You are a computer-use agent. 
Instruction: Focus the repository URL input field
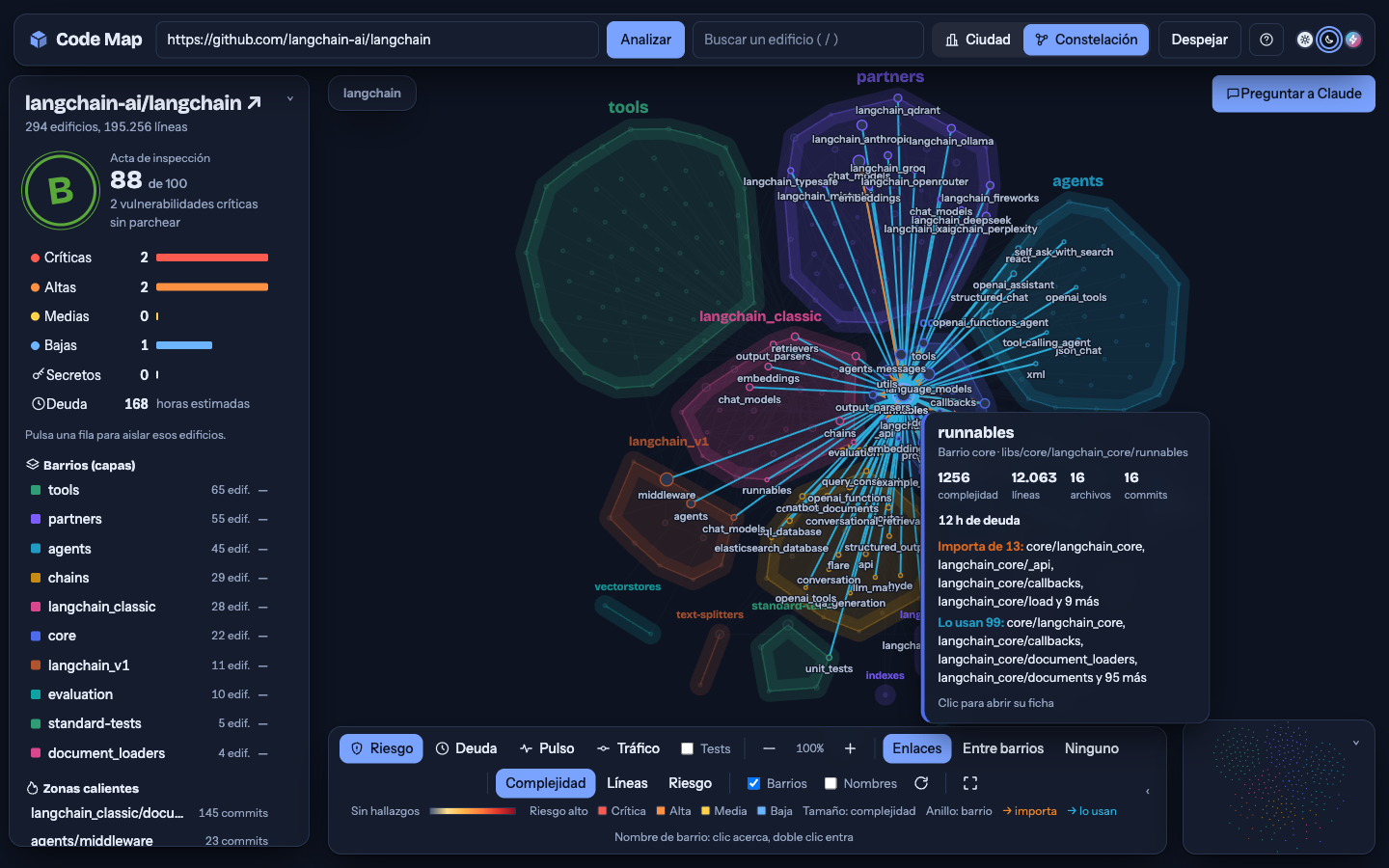pos(377,40)
